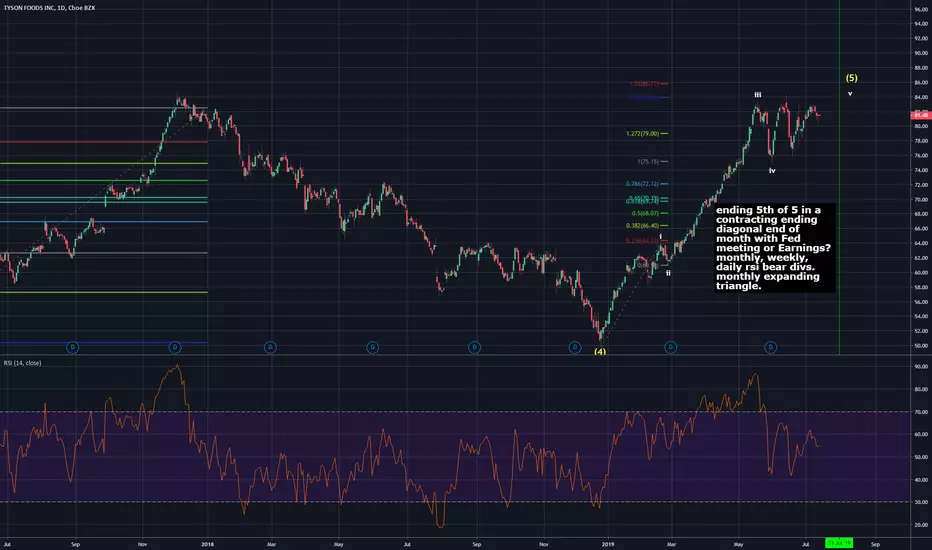Select the yellow (5) wave label
Screen dimensions: 932x550
pos(852,78)
